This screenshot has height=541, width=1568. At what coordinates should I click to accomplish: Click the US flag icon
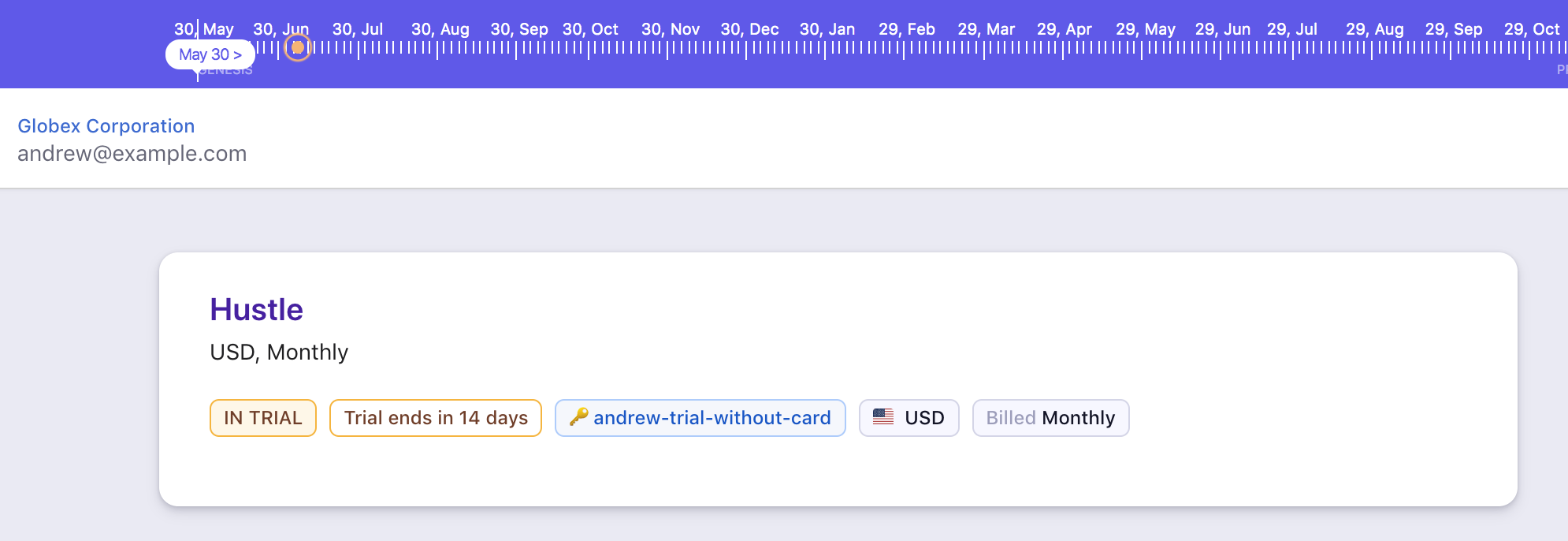point(883,416)
